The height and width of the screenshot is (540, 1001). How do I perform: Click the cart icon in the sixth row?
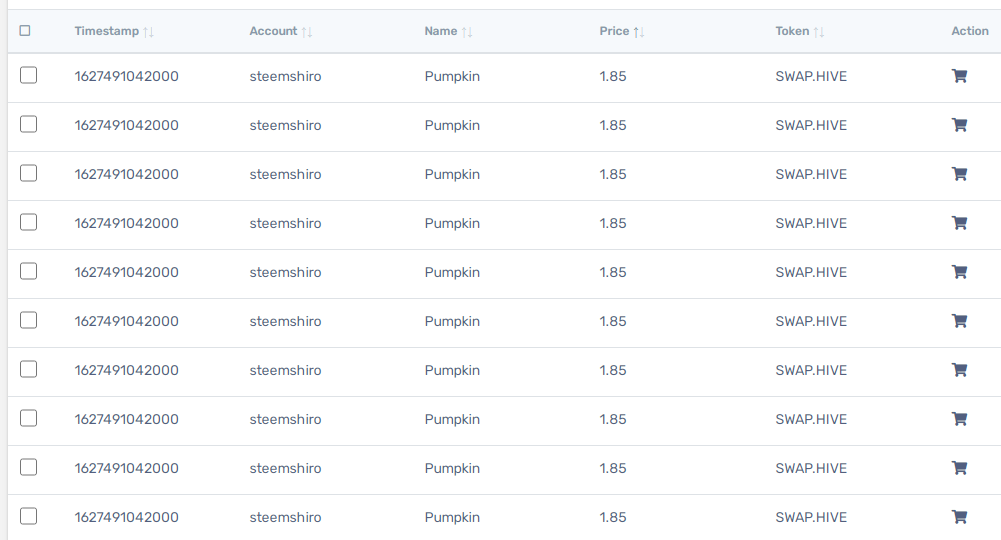pyautogui.click(x=959, y=321)
